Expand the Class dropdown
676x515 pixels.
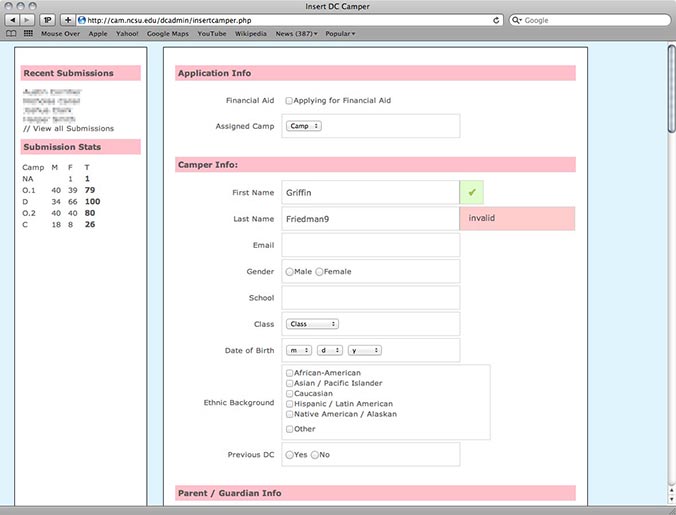pyautogui.click(x=313, y=324)
